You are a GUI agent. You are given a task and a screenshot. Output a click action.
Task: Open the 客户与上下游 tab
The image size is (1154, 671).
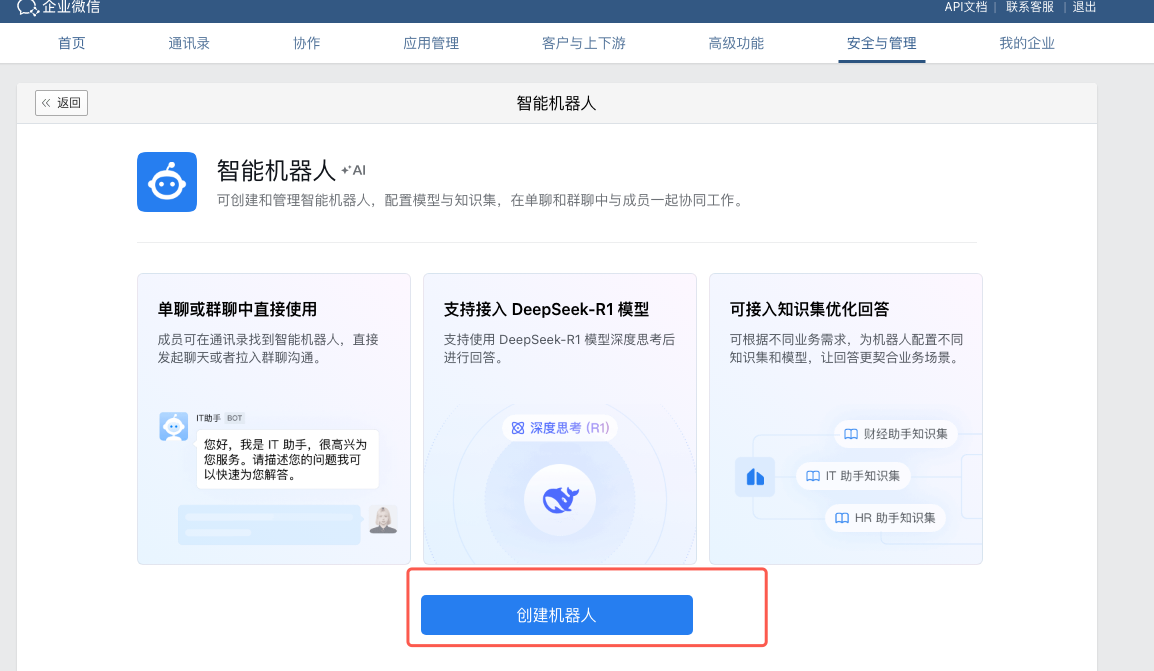click(584, 43)
